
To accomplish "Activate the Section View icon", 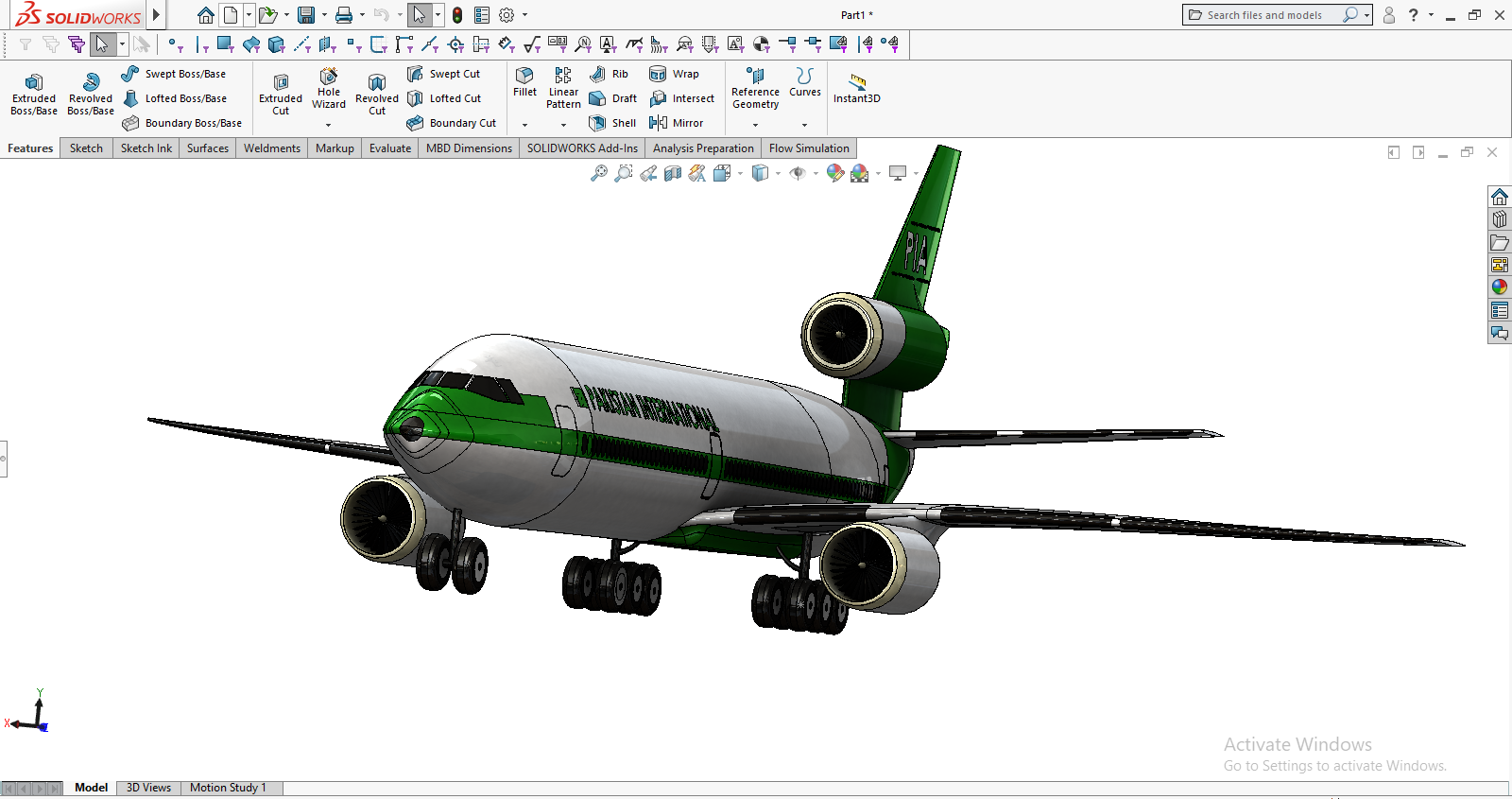I will click(x=673, y=173).
